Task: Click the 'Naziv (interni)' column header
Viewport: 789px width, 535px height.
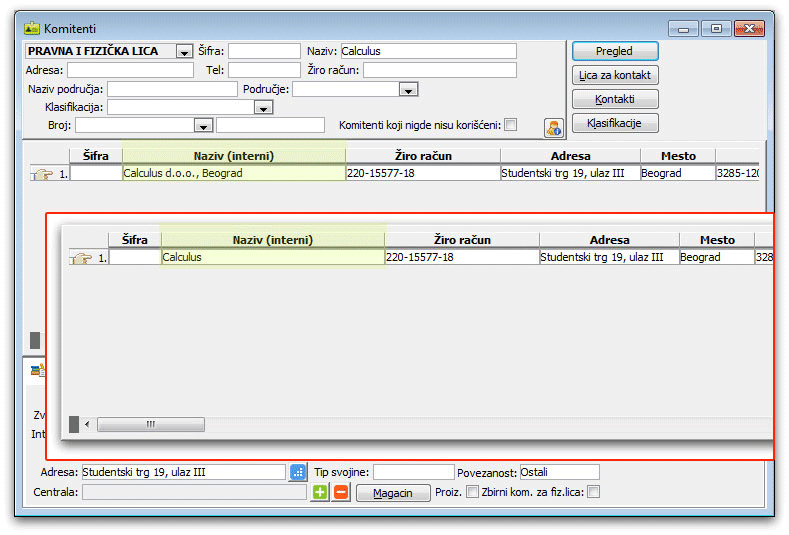Action: tap(233, 156)
